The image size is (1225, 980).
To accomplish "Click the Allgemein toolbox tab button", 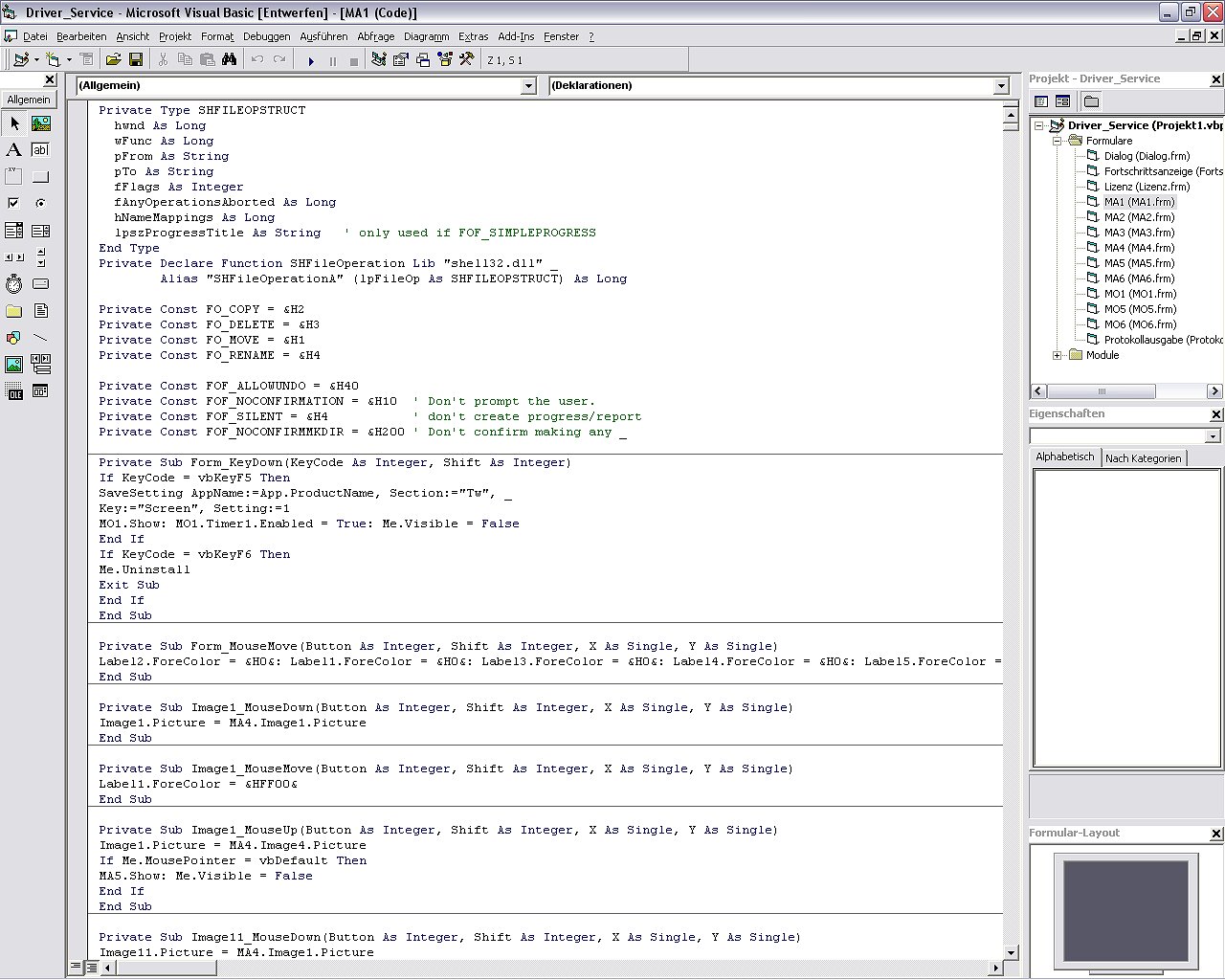I will tap(29, 100).
